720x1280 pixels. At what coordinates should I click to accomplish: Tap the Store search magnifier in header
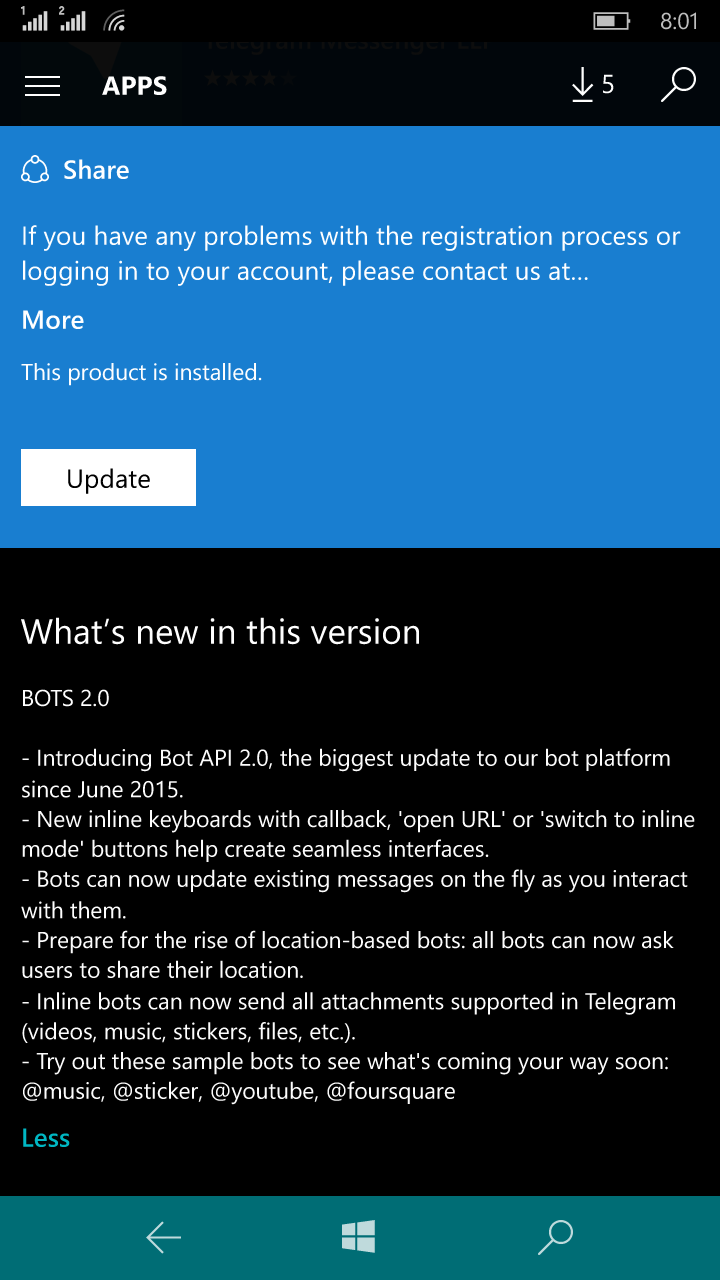pyautogui.click(x=678, y=85)
